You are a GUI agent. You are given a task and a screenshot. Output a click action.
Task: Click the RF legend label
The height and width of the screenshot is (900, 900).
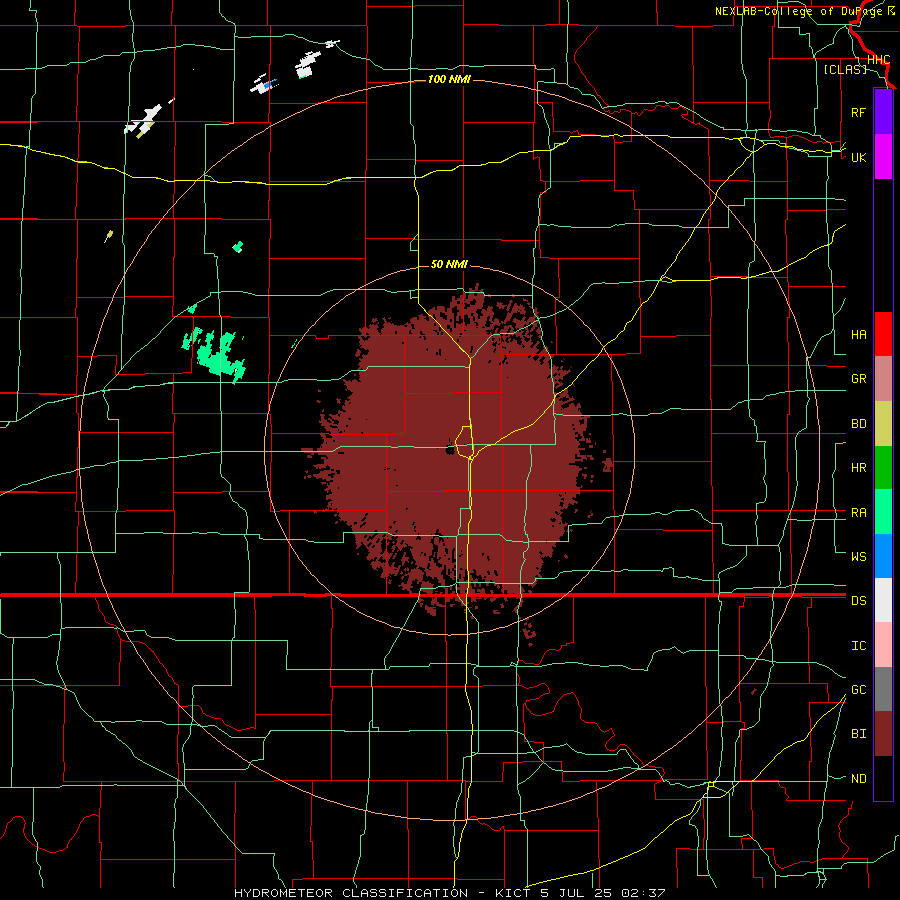tap(858, 112)
